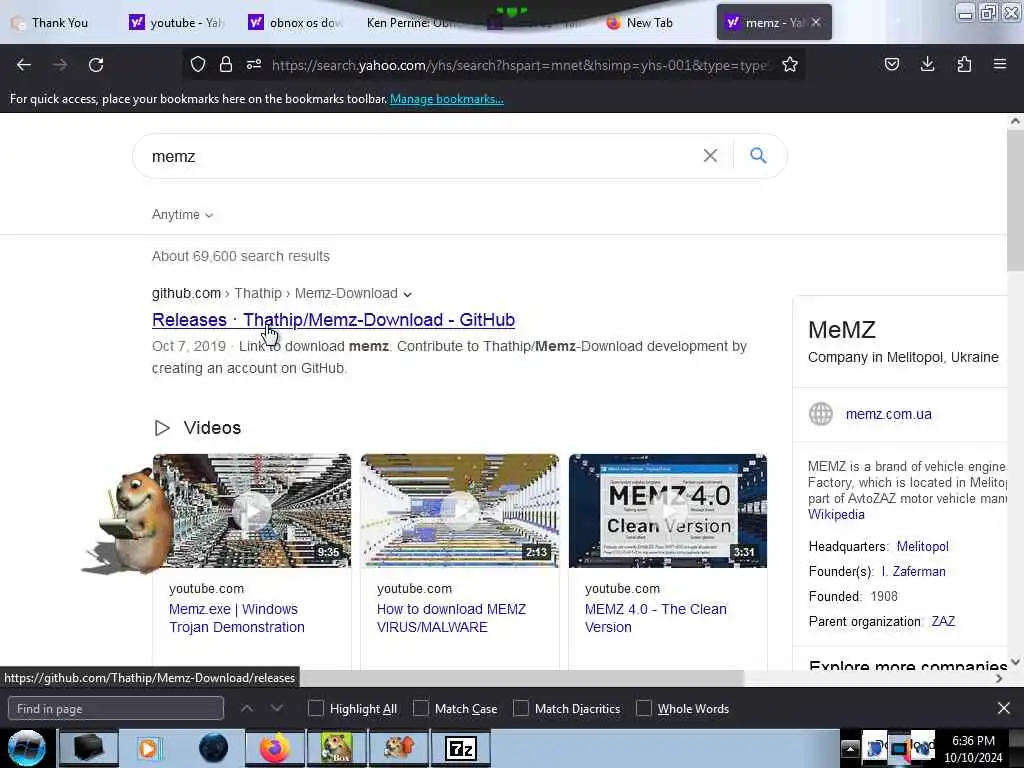Screen dimensions: 1024x768
Task: Submit search with magnifier icon
Action: 758,155
